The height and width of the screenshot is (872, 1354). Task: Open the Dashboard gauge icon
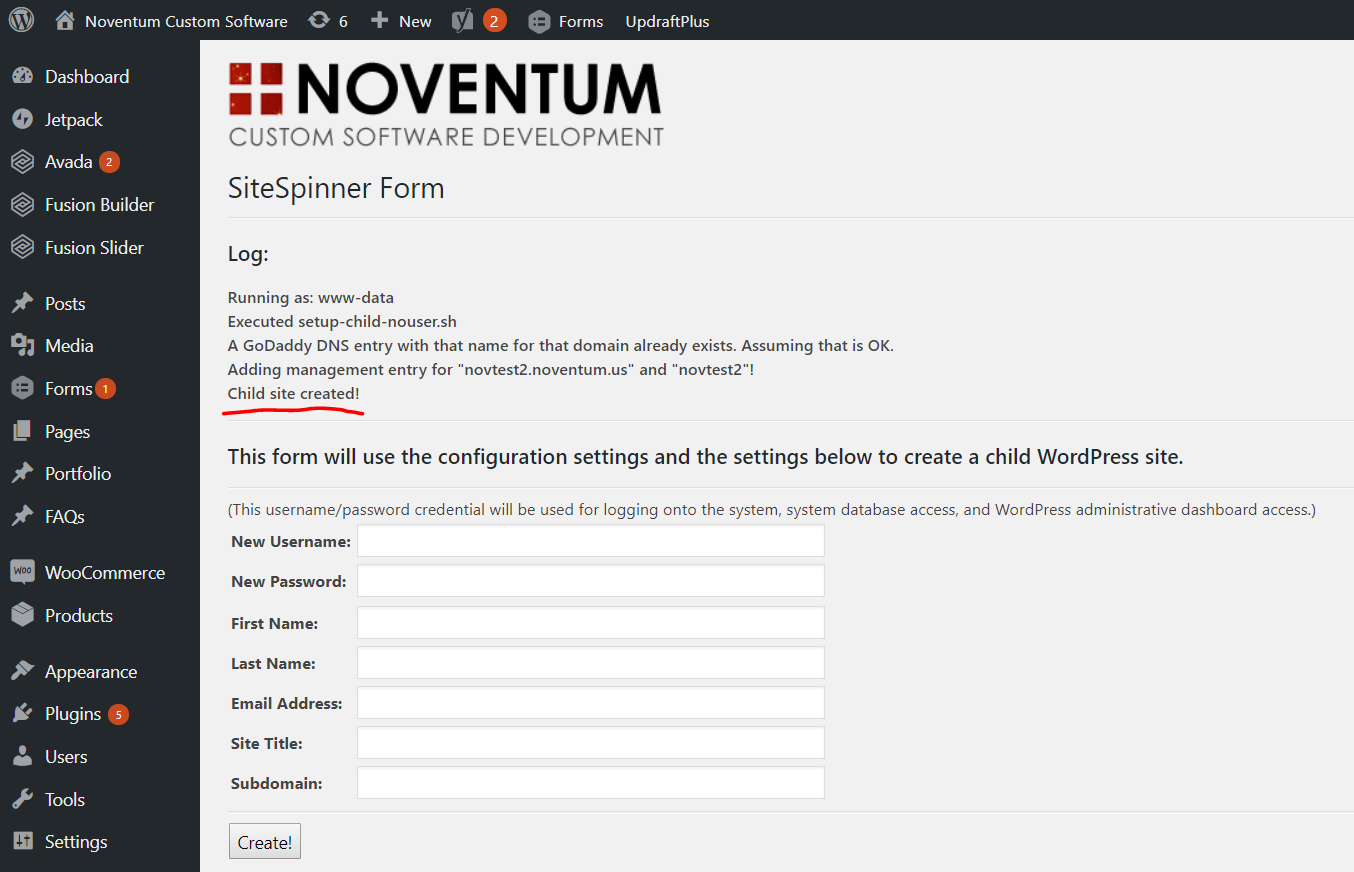click(22, 77)
